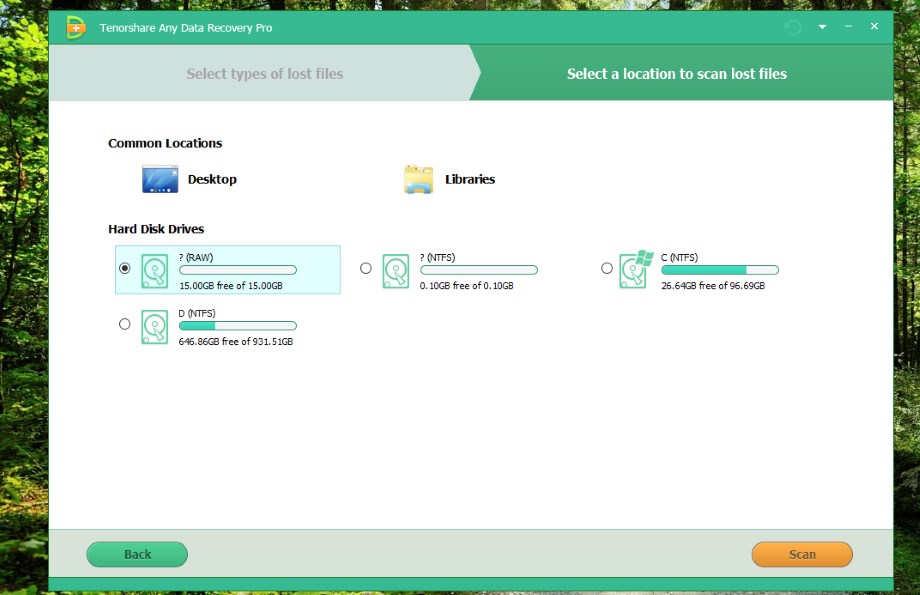Open the title bar dropdown menu arrow
Viewport: 920px width, 595px height.
[x=822, y=28]
